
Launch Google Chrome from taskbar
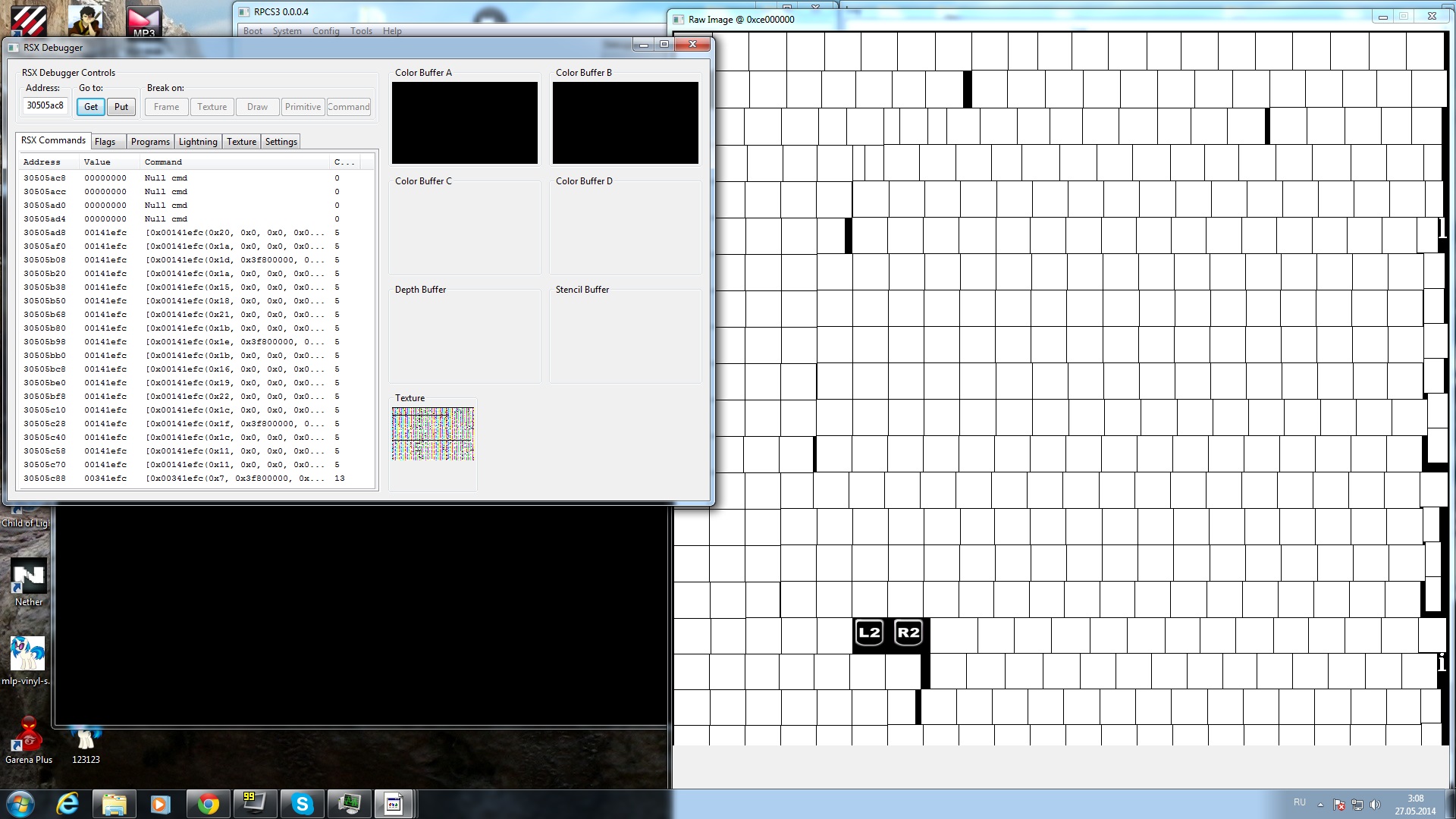[208, 804]
